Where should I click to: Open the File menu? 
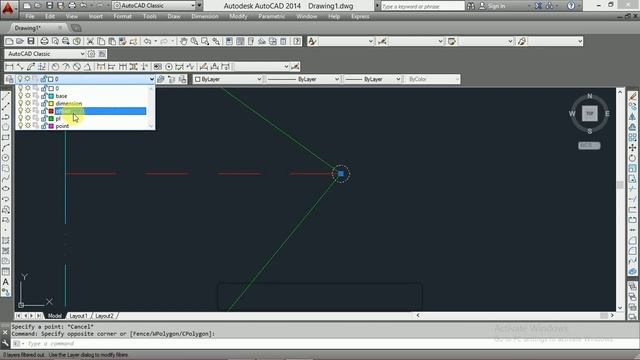pos(30,17)
